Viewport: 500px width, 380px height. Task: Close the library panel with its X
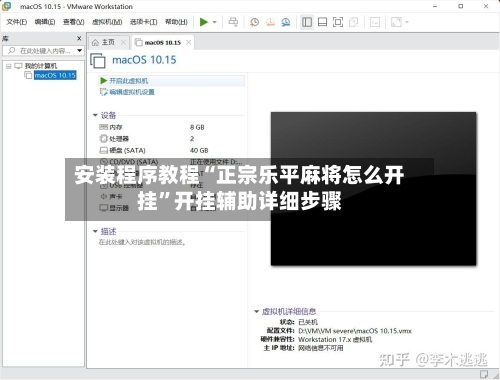tap(79, 39)
